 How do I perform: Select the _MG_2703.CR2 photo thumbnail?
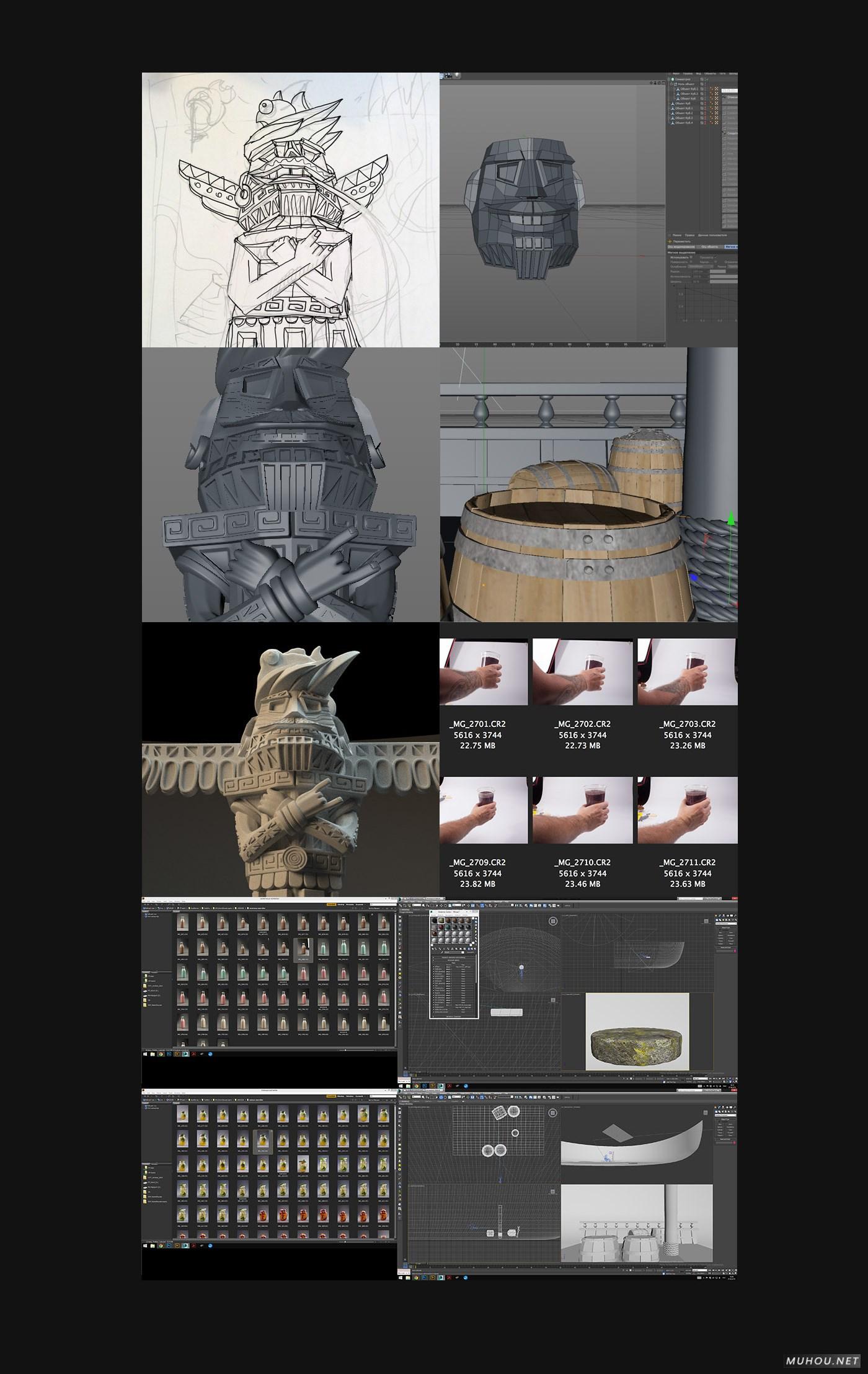(x=688, y=672)
